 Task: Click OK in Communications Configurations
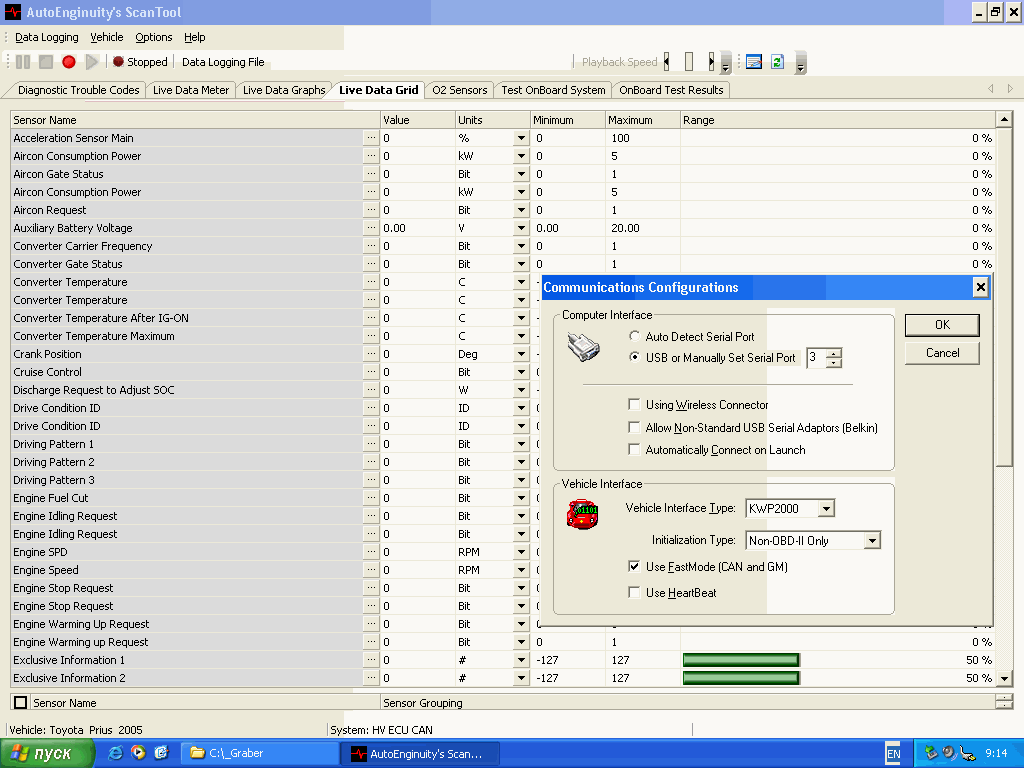click(x=942, y=325)
